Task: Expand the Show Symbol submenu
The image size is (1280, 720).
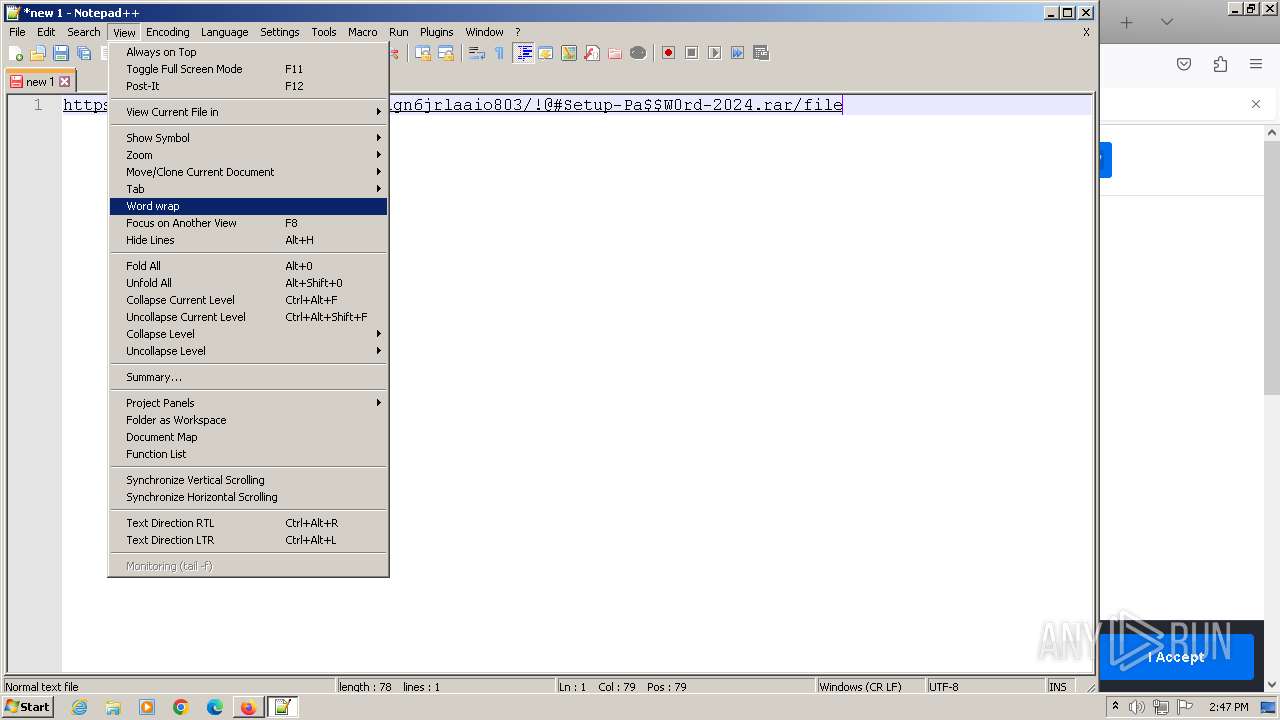Action: [248, 138]
